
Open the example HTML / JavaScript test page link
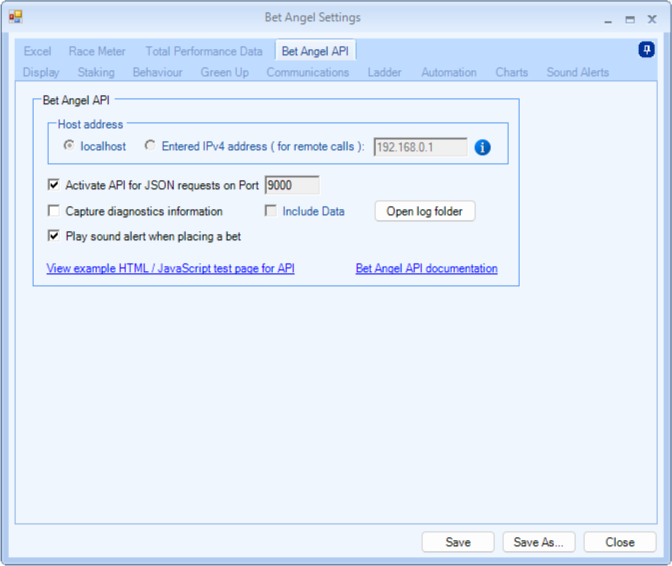point(171,268)
